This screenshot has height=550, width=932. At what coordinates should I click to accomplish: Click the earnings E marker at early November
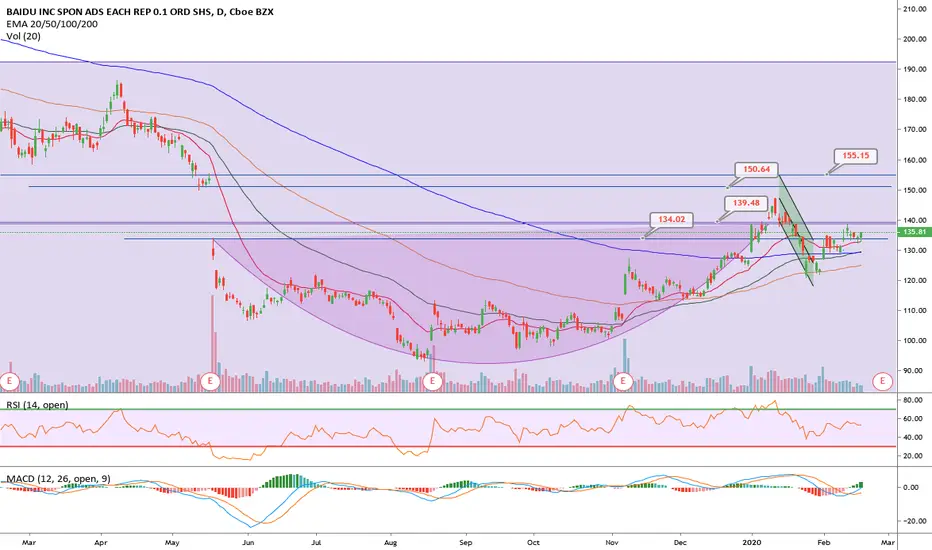coord(623,381)
